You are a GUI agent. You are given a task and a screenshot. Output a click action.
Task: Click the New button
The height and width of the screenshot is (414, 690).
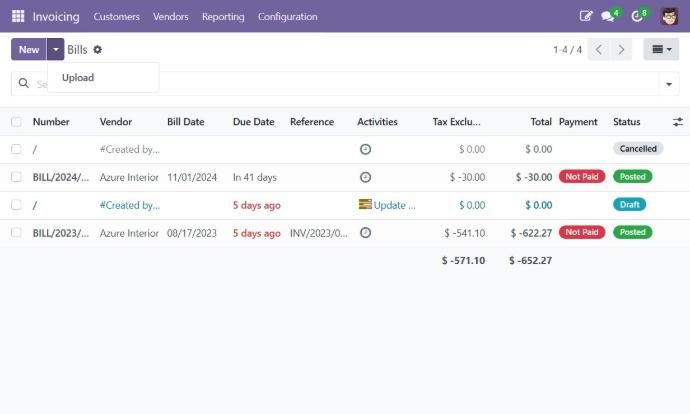click(28, 50)
